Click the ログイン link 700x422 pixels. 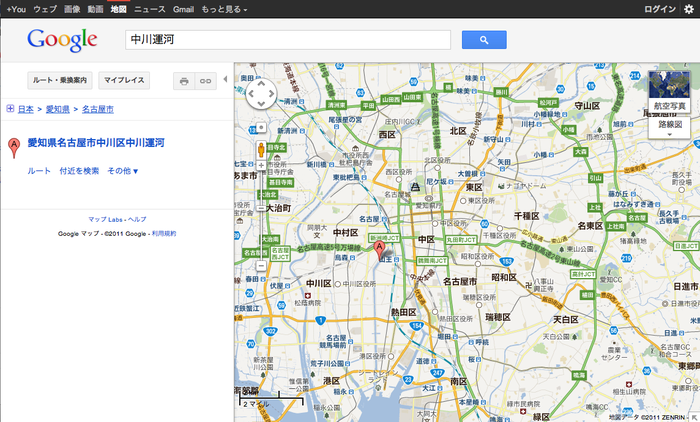(660, 9)
